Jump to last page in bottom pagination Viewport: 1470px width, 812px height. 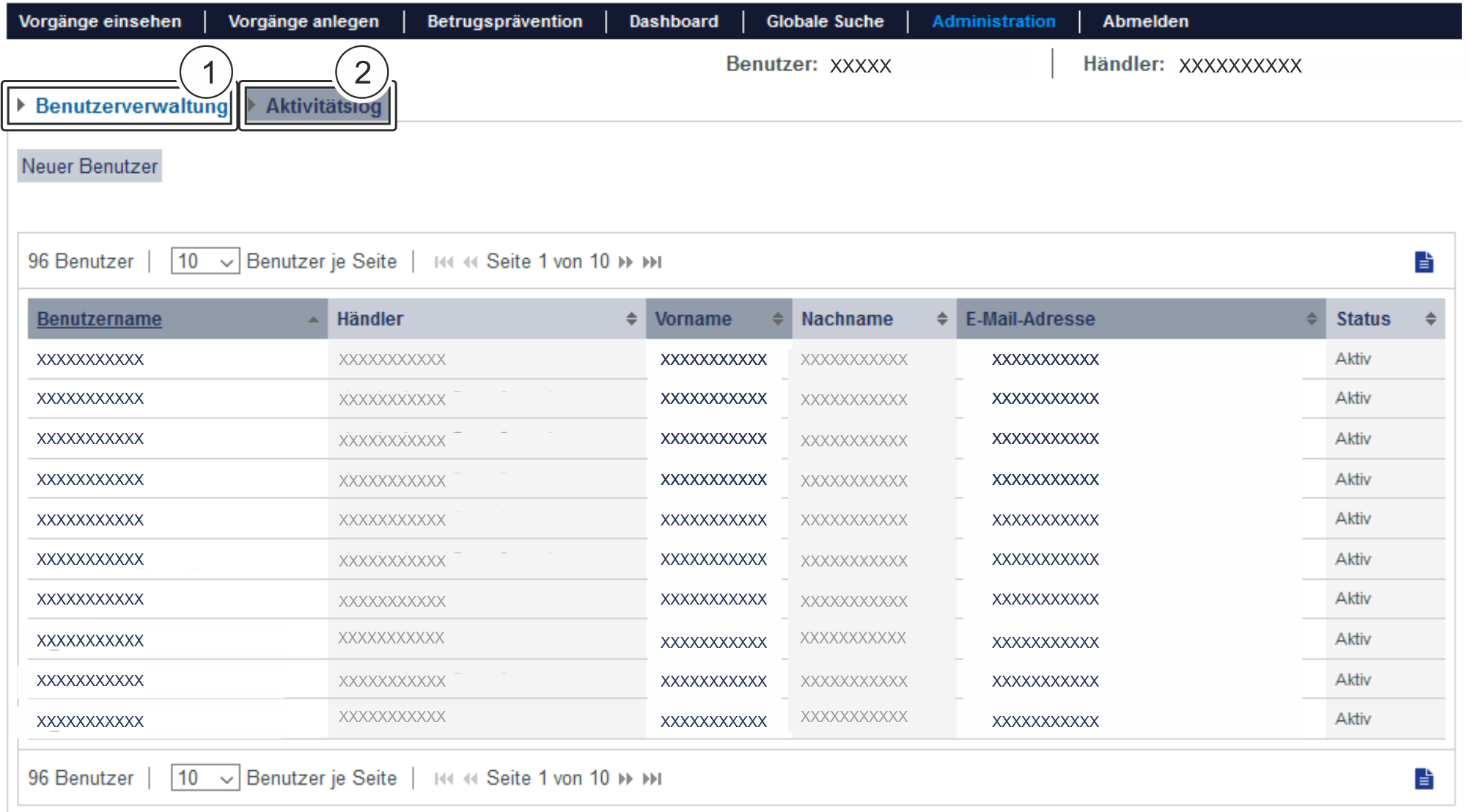[652, 779]
